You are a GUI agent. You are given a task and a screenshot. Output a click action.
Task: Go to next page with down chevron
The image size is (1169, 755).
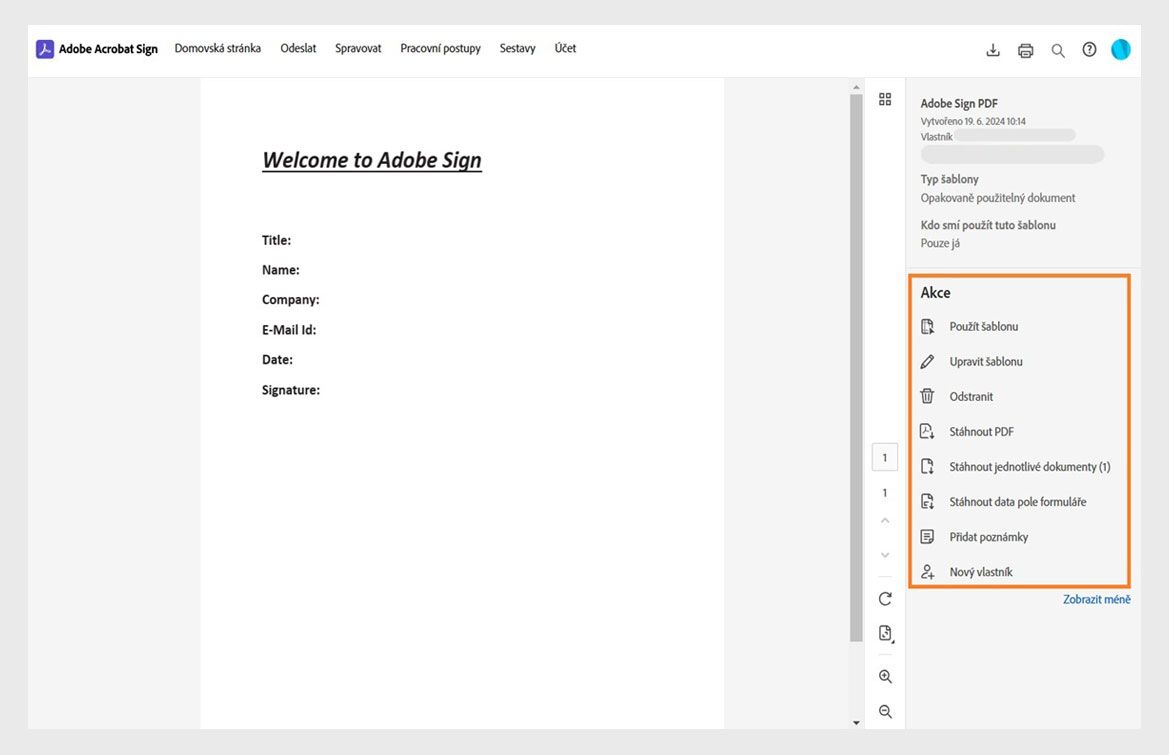pos(885,555)
